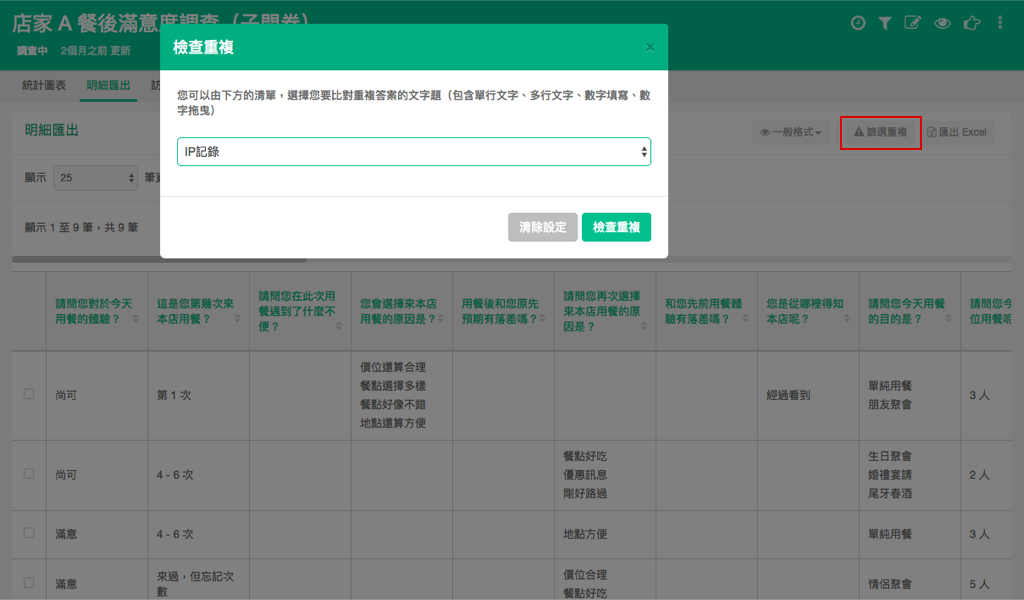Click the 篩選重複 warning button
The height and width of the screenshot is (600, 1024).
tap(880, 132)
